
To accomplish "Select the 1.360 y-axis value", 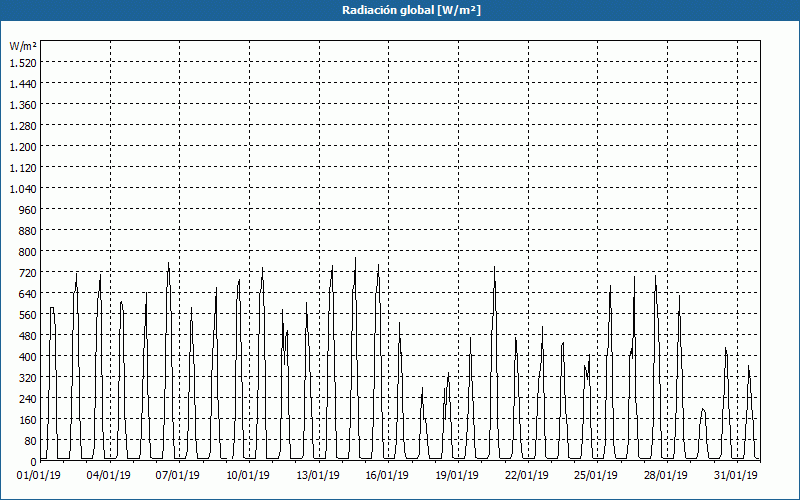I will 23,105.
